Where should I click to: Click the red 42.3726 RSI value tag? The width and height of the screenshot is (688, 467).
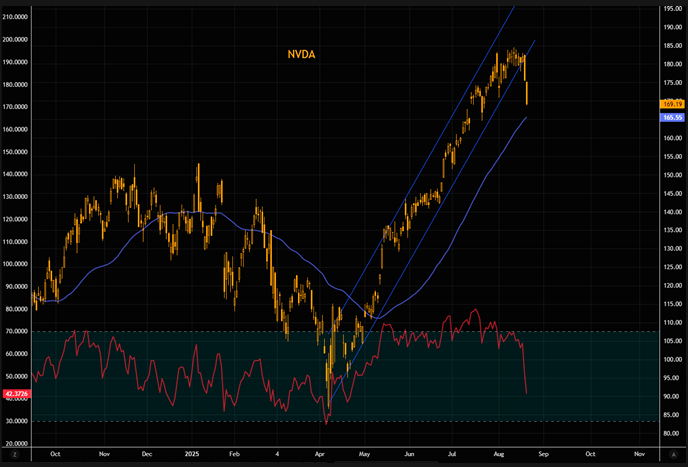click(x=15, y=393)
